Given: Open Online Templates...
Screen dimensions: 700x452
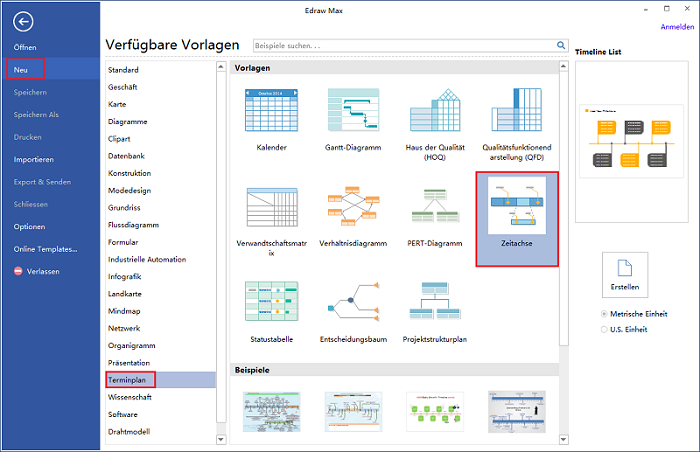Looking at the screenshot, I should (x=45, y=249).
